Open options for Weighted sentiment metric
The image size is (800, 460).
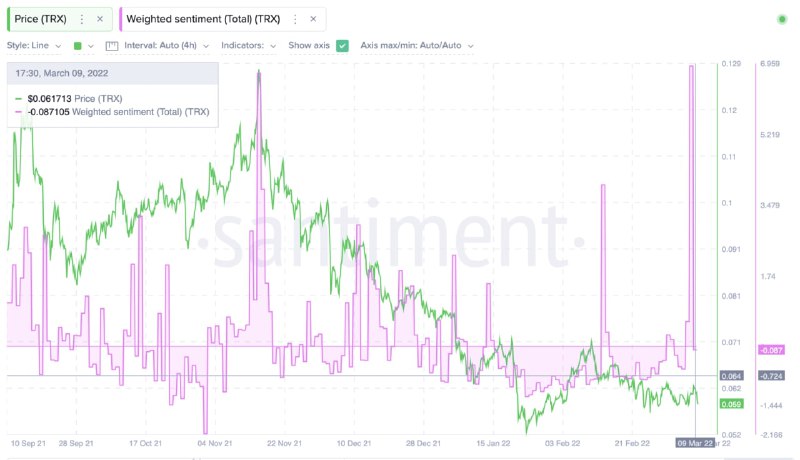(293, 19)
